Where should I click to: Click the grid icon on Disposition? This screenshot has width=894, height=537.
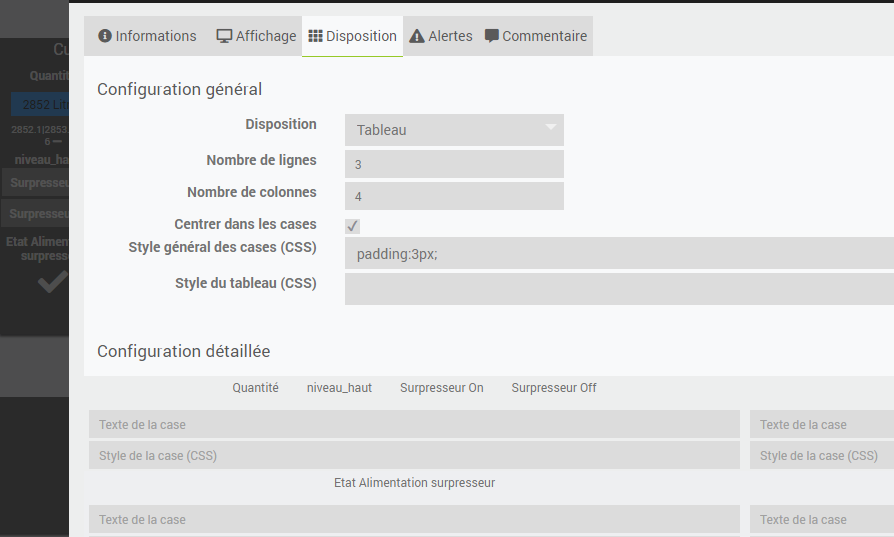tap(315, 36)
